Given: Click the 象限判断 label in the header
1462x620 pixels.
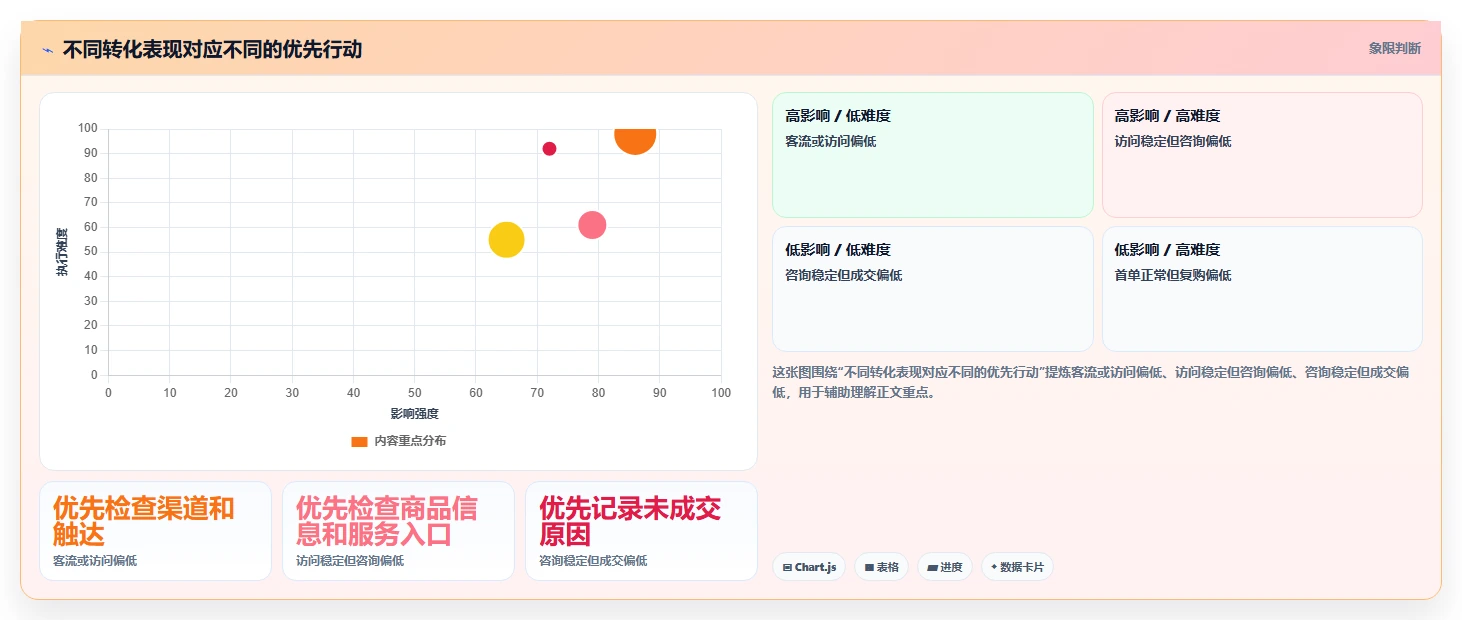Looking at the screenshot, I should (1394, 48).
